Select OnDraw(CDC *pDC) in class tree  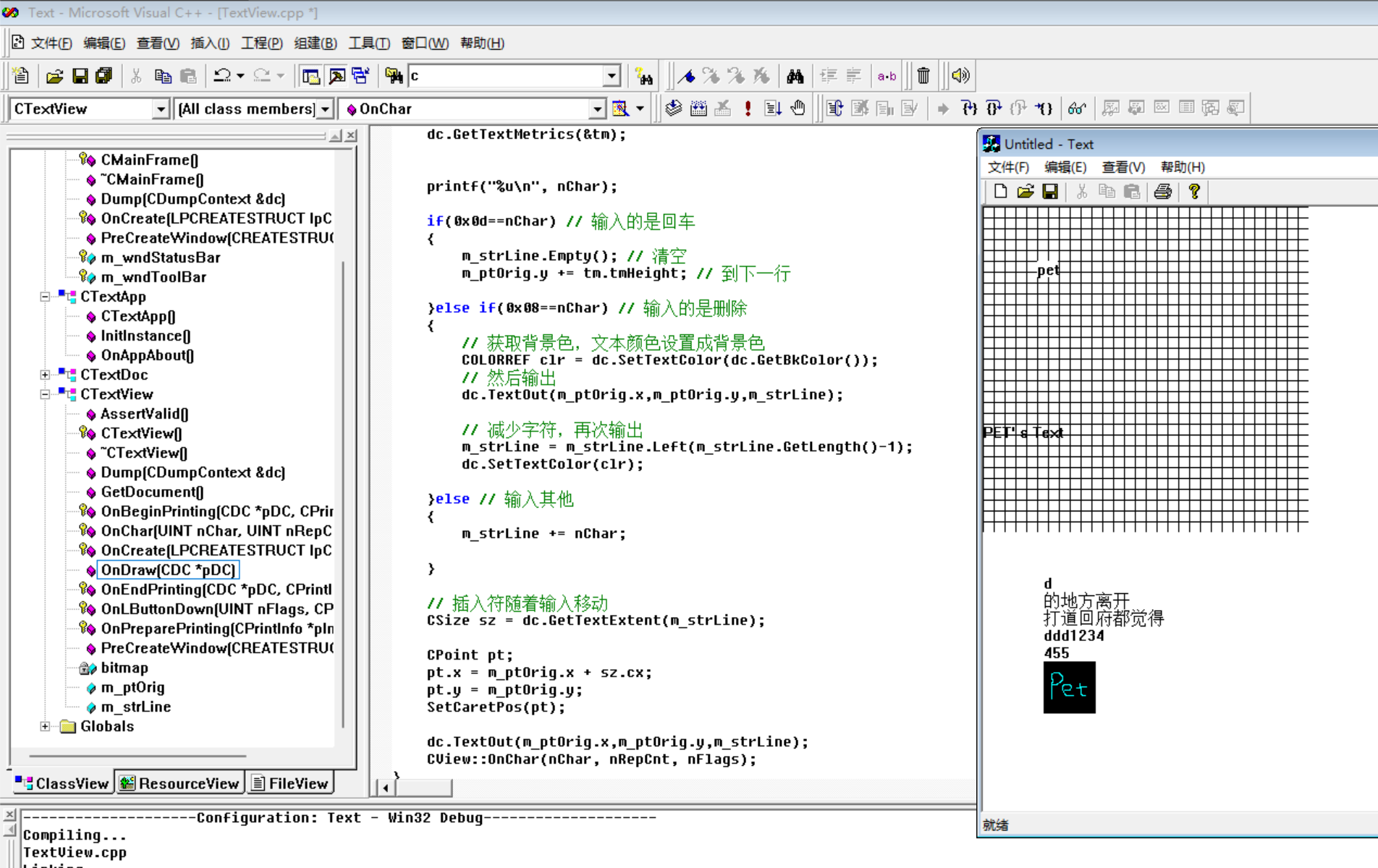168,570
